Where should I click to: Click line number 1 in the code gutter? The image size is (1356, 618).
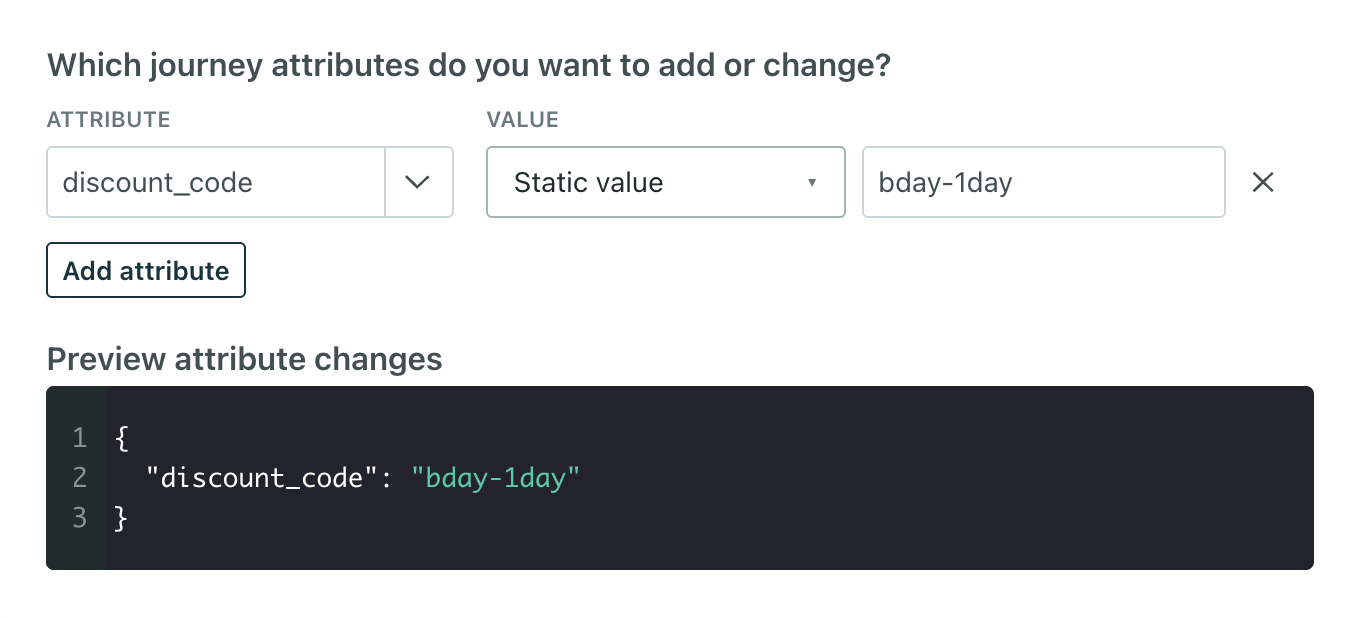79,438
